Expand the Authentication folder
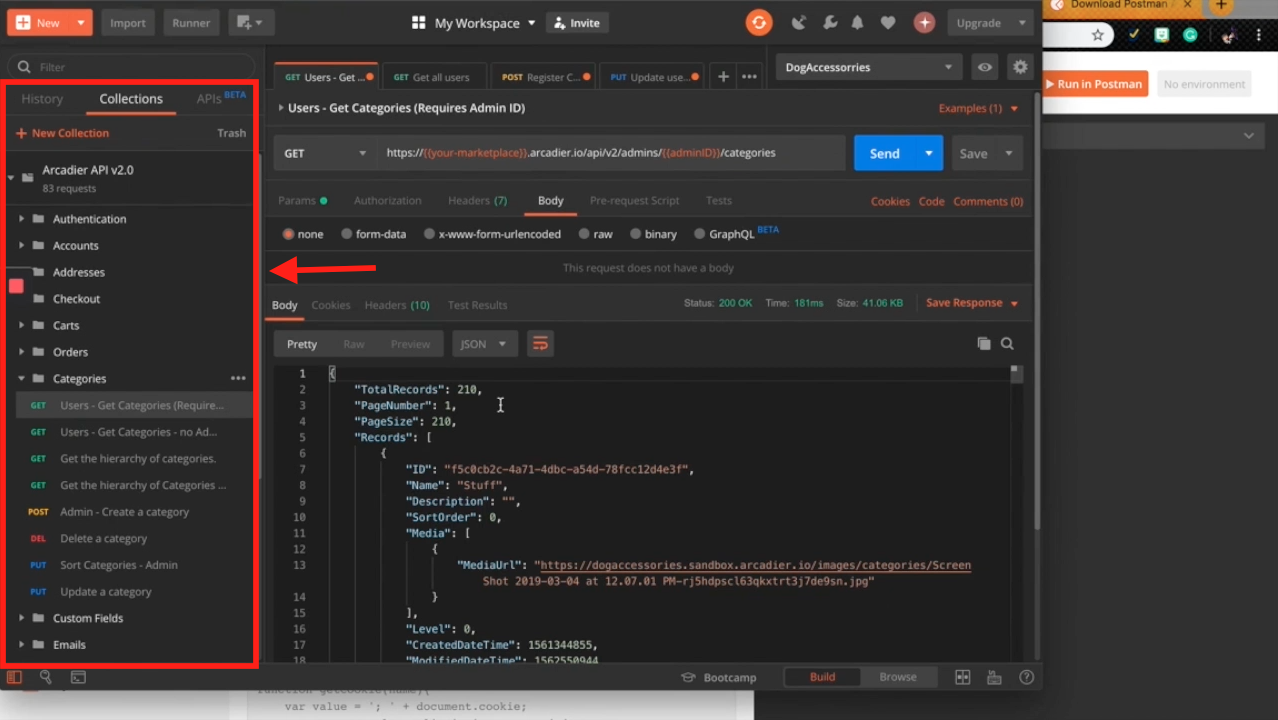 click(21, 219)
